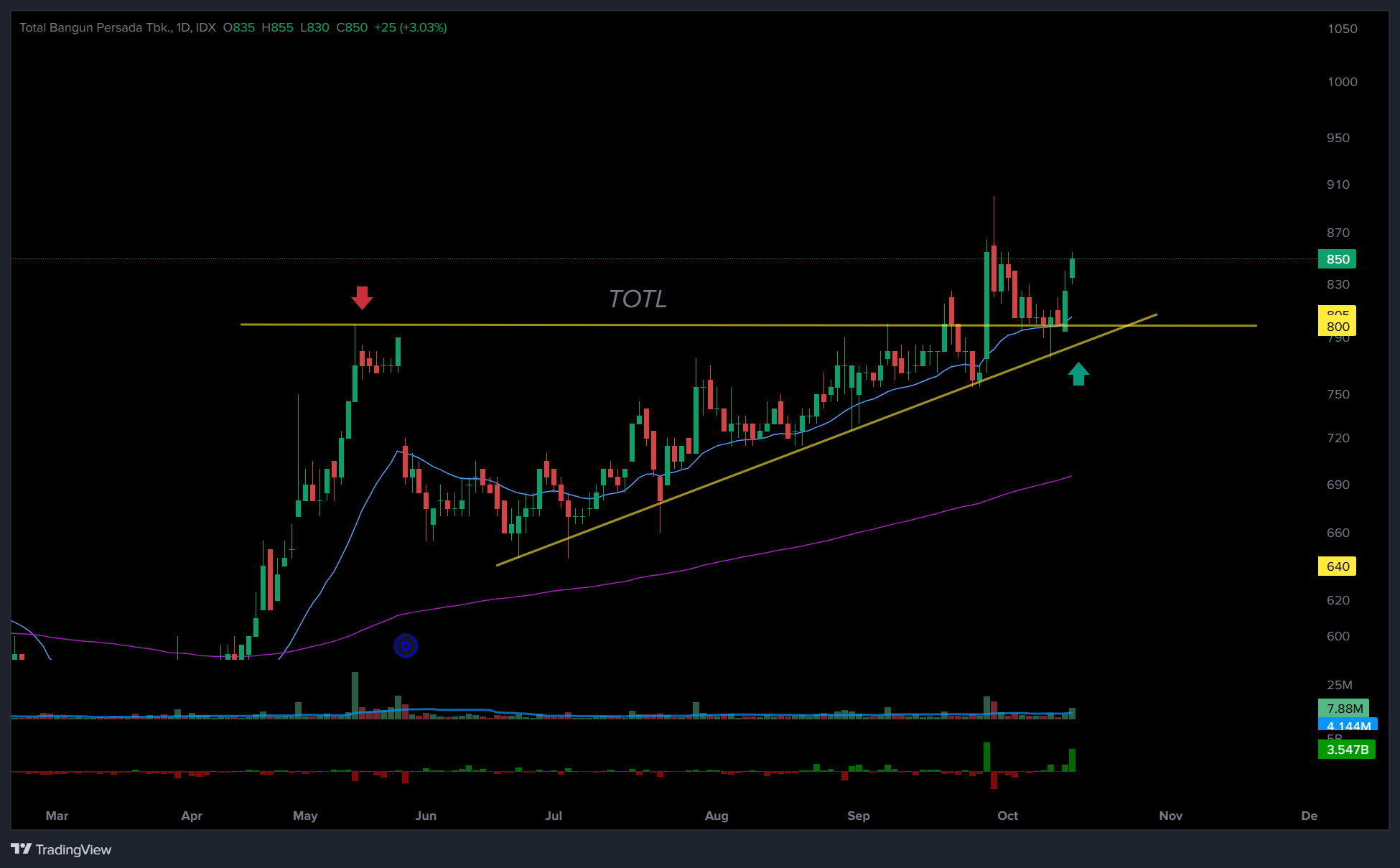Click the Aug label on time axis
Screen dimensions: 1400x868
717,816
